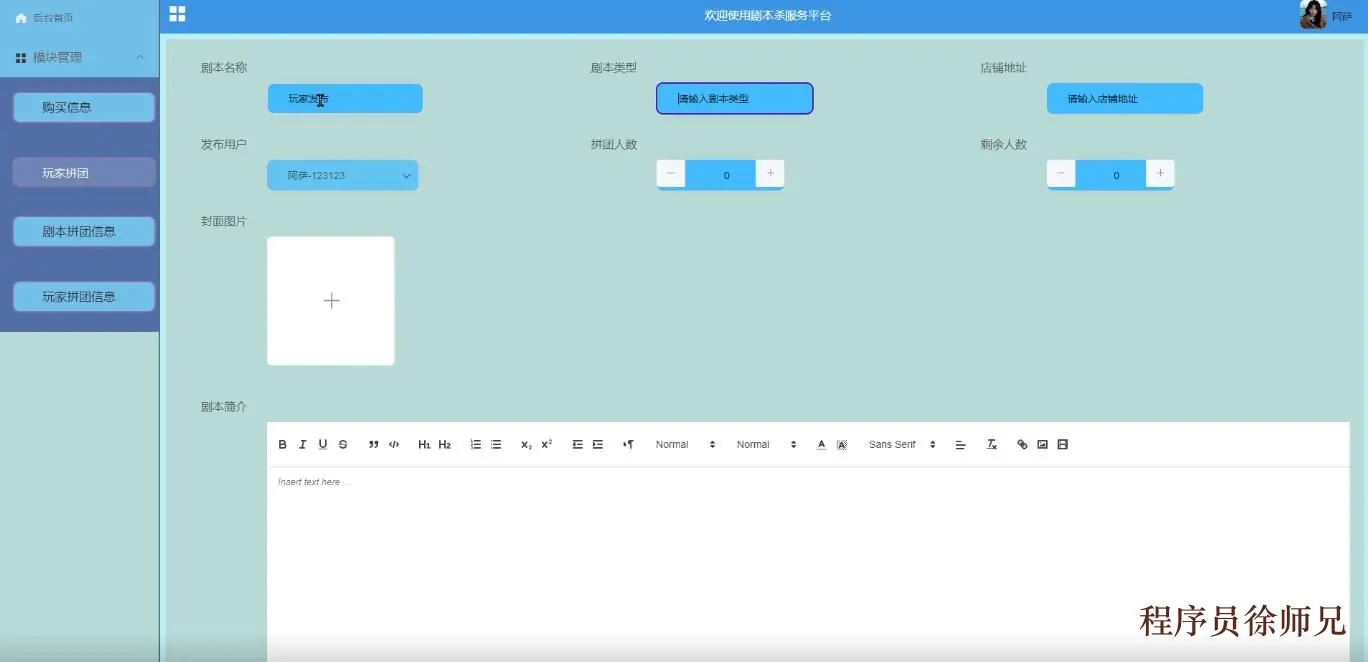This screenshot has width=1368, height=662.
Task: Open the text color picker
Action: point(821,444)
